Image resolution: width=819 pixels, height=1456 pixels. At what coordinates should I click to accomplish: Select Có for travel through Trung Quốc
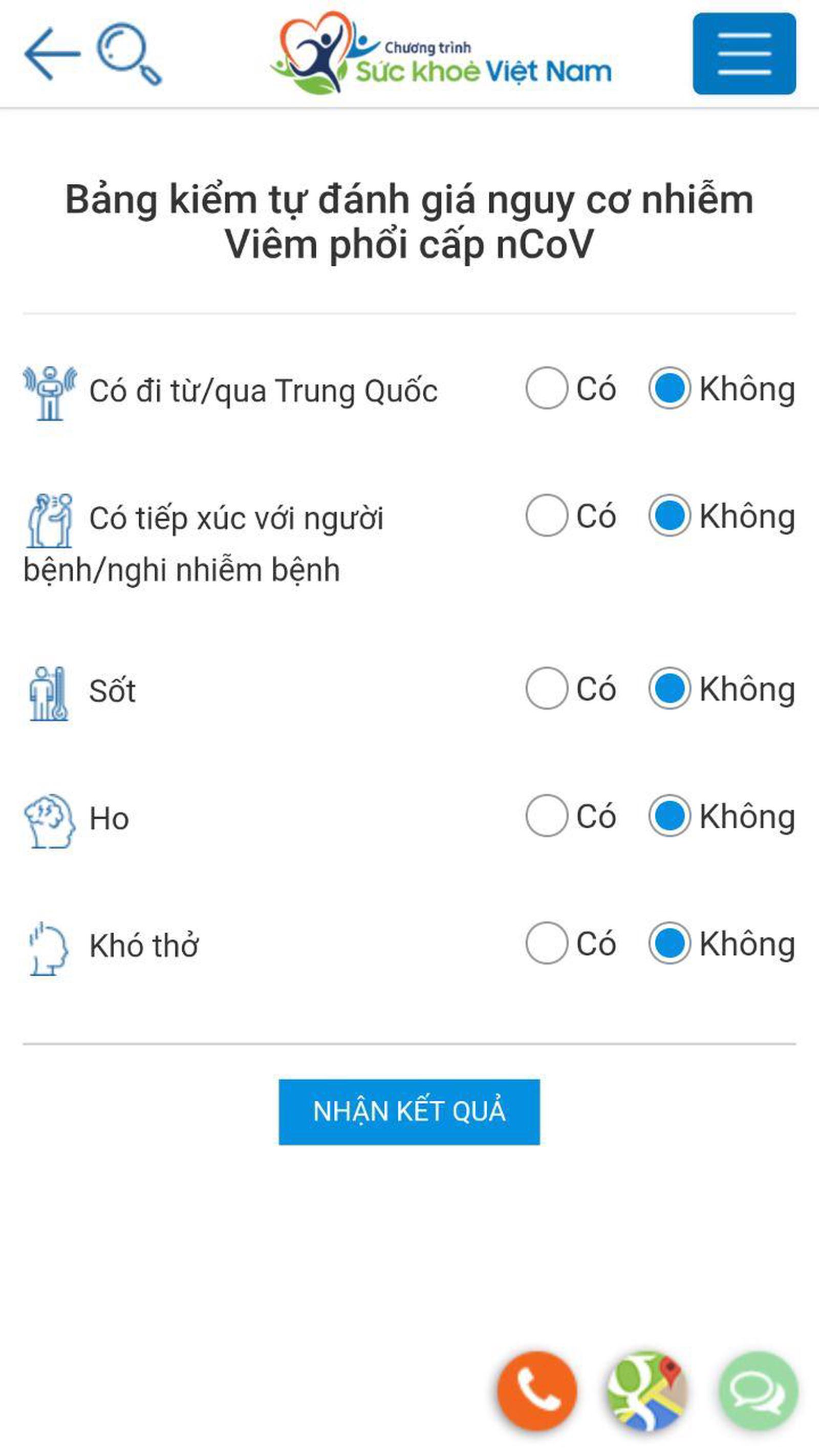pos(546,388)
